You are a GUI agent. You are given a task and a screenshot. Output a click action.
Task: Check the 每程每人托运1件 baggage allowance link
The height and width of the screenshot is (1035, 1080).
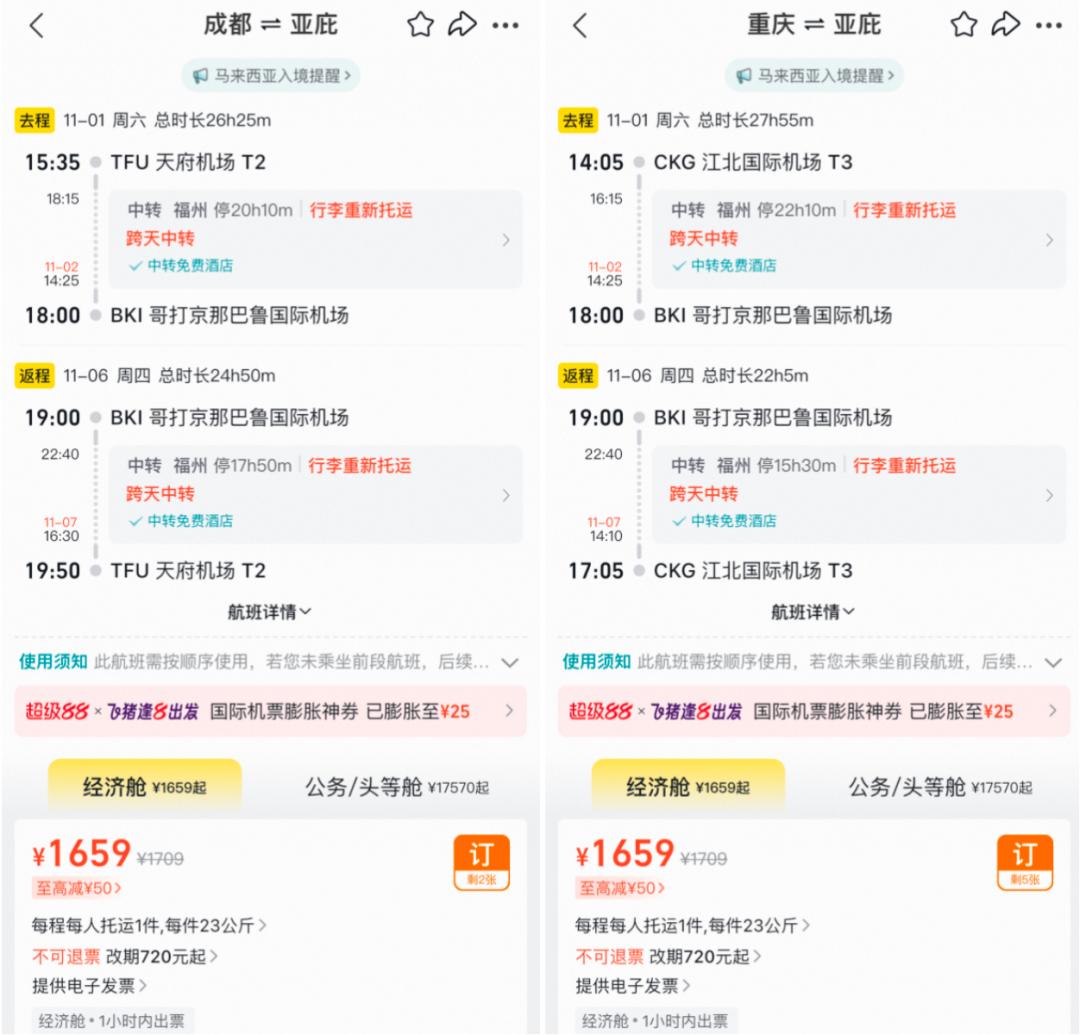click(140, 927)
